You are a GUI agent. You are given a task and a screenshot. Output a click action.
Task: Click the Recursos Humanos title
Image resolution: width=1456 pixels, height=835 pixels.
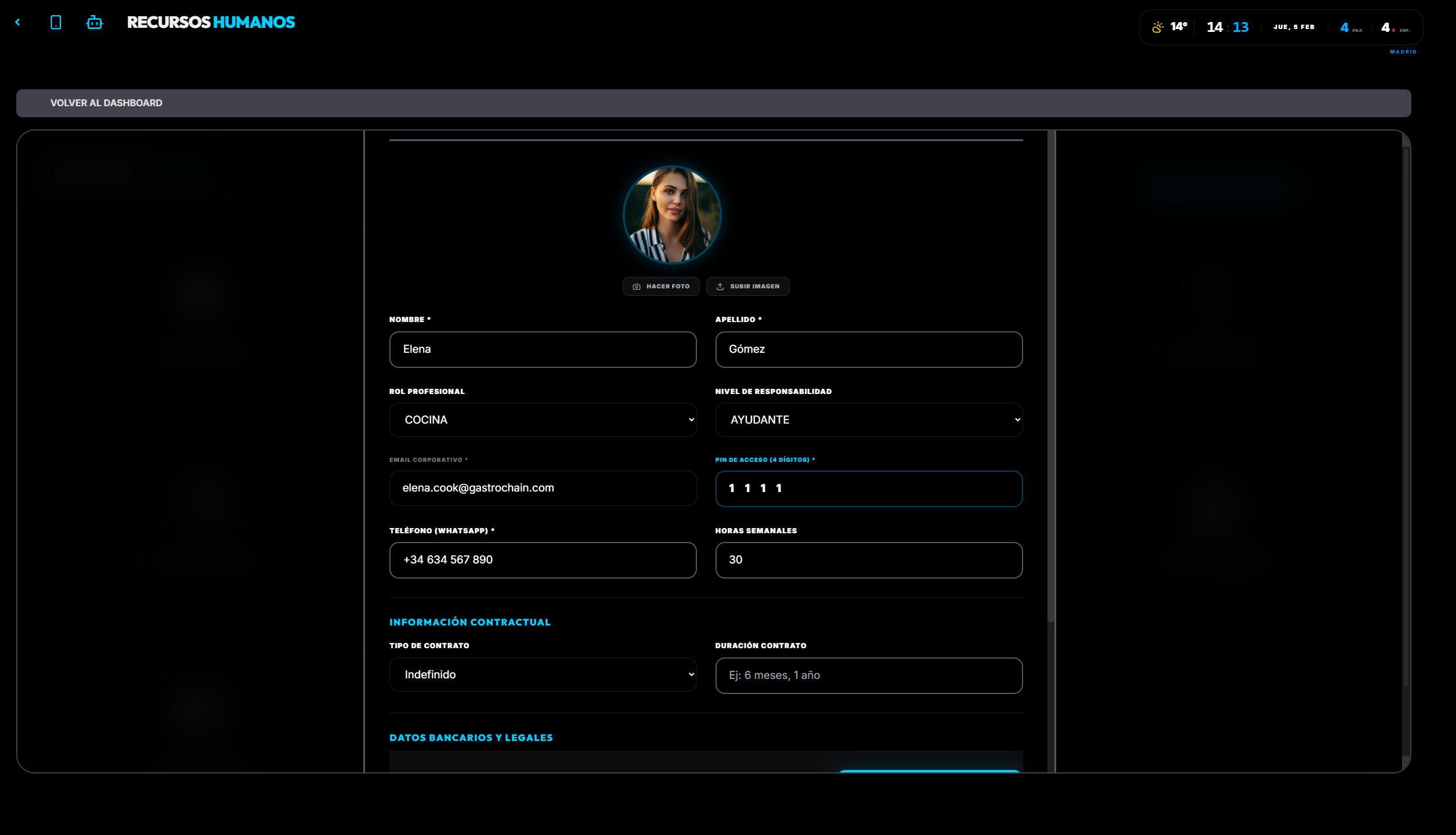coord(211,23)
